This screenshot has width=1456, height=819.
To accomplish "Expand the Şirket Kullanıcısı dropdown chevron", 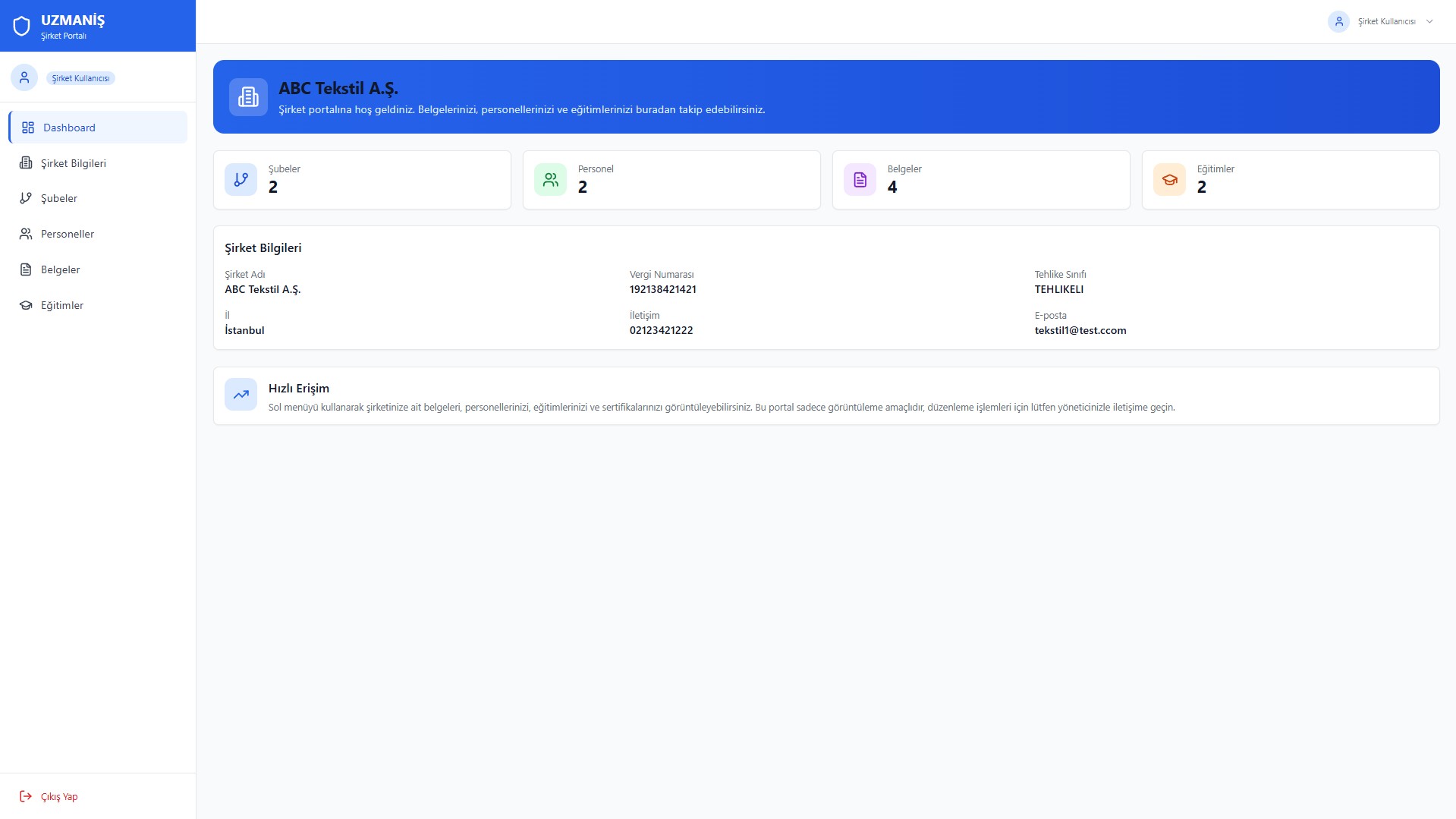I will [1429, 21].
